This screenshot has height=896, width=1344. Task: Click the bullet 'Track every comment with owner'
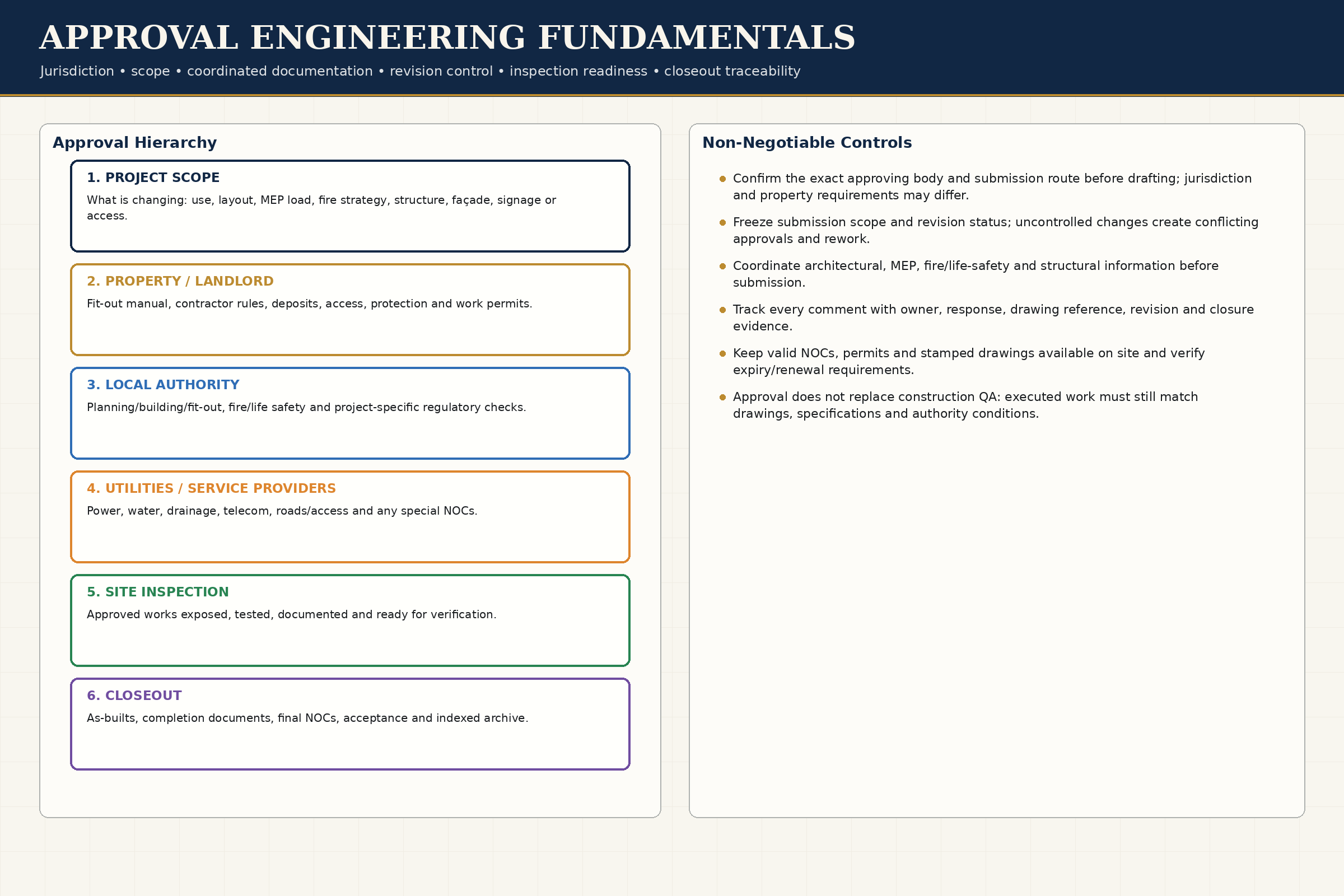tap(993, 318)
